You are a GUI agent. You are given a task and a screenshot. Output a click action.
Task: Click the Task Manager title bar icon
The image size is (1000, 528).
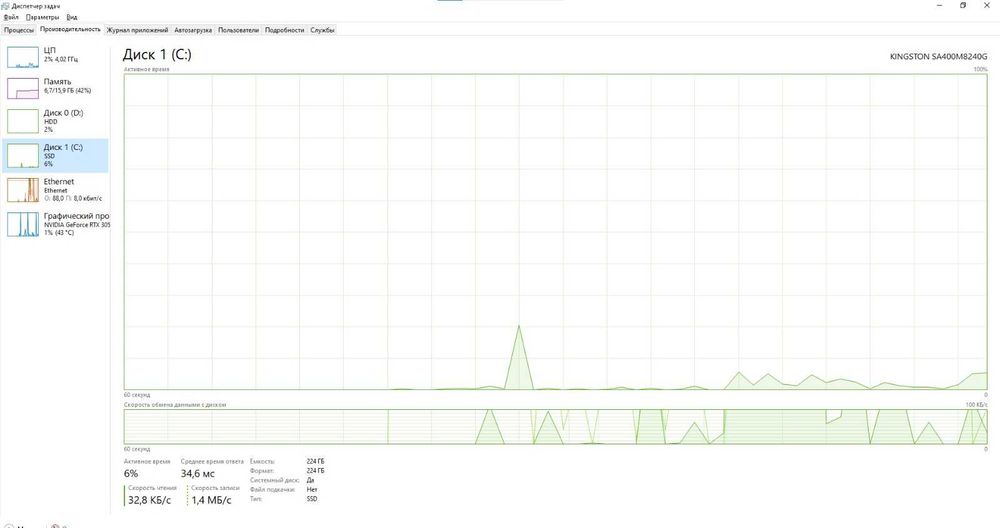5,6
